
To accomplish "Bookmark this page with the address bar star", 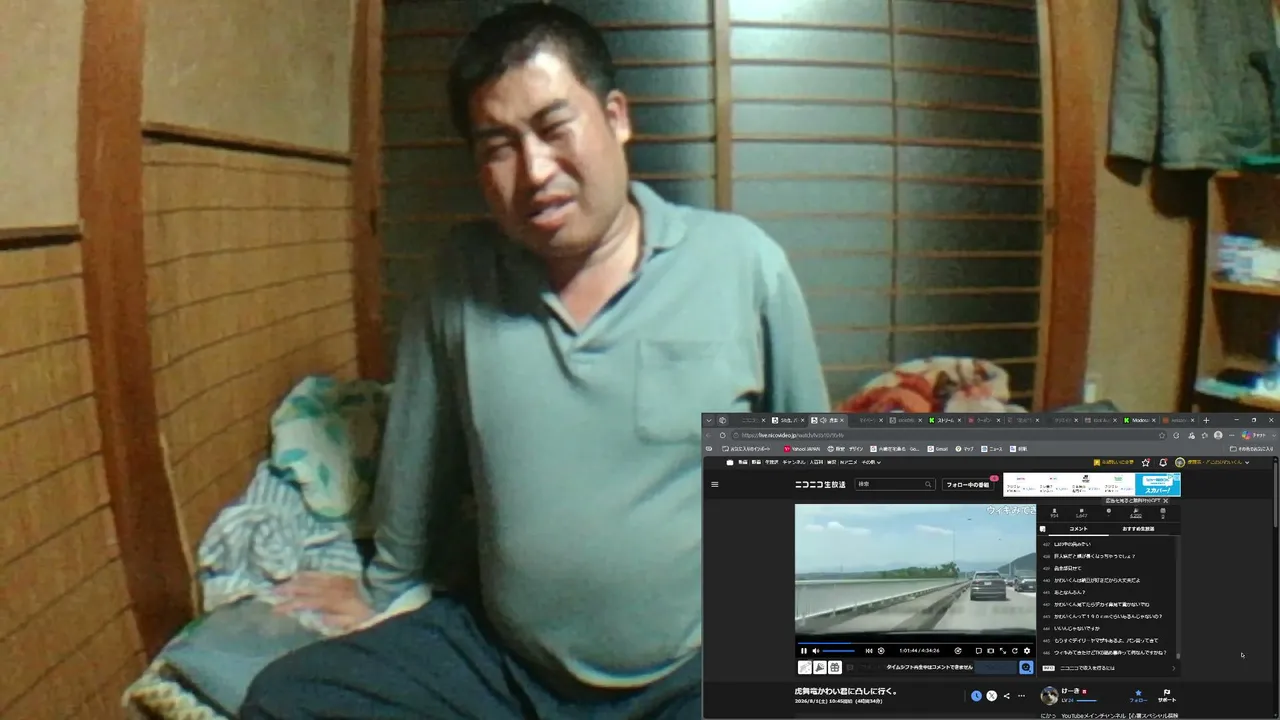I will click(x=1162, y=435).
